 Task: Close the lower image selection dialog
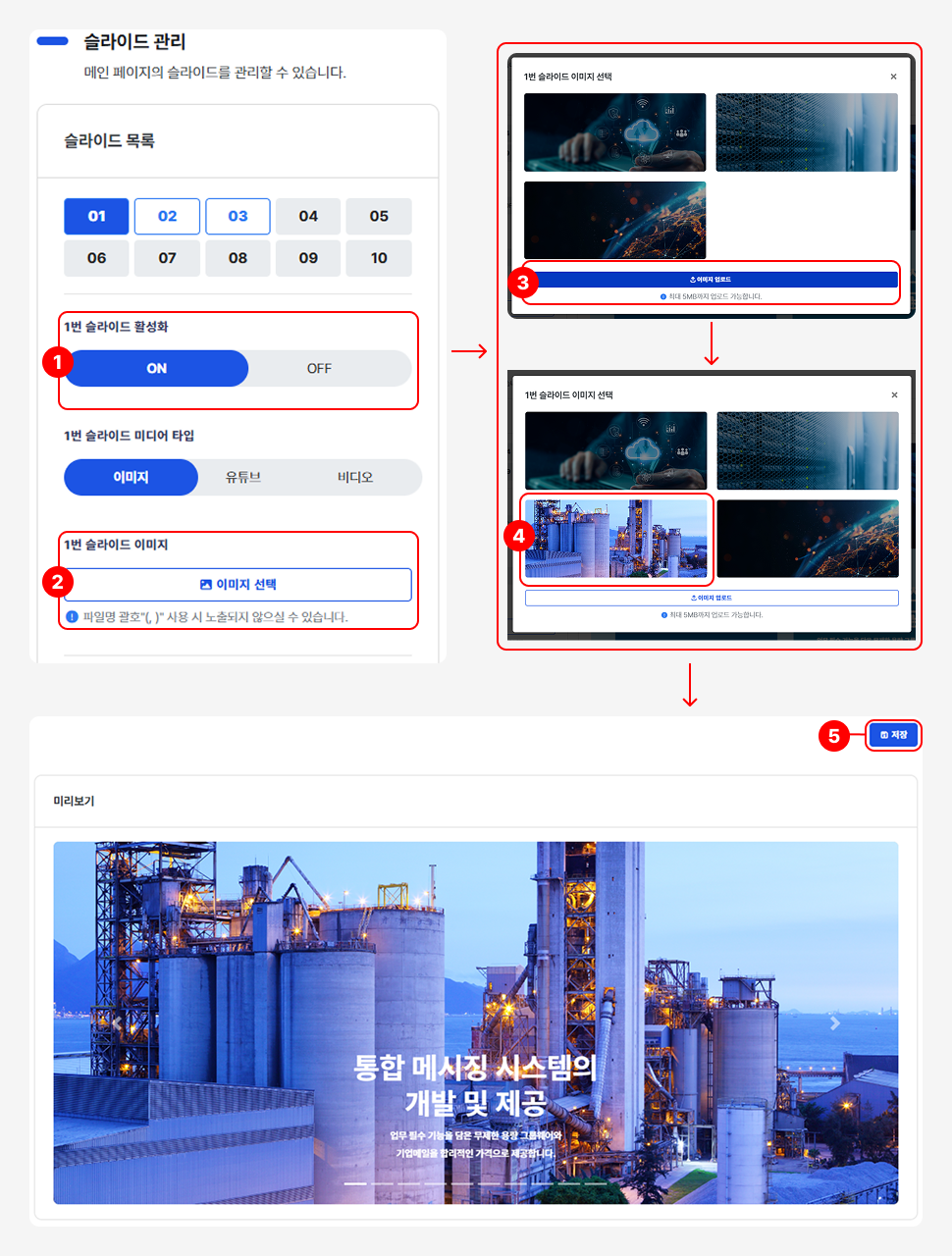(894, 395)
